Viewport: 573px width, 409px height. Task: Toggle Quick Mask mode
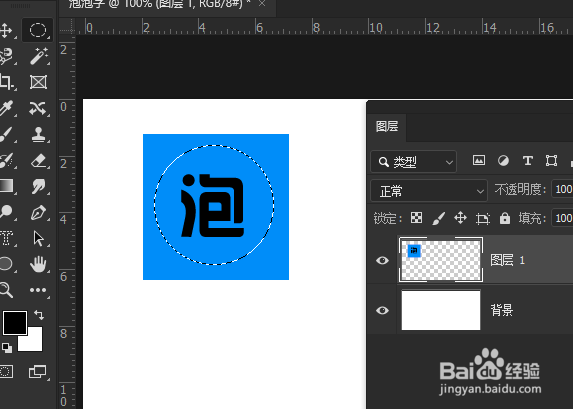pos(6,372)
